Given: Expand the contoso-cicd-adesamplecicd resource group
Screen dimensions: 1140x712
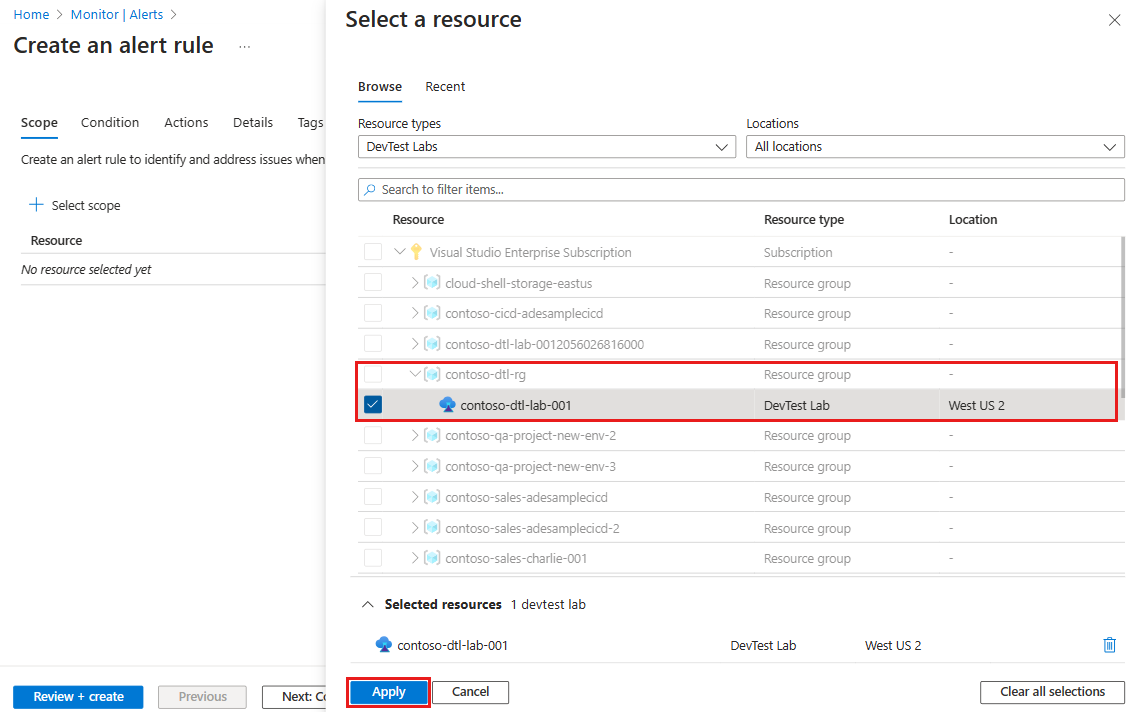Looking at the screenshot, I should coord(414,313).
